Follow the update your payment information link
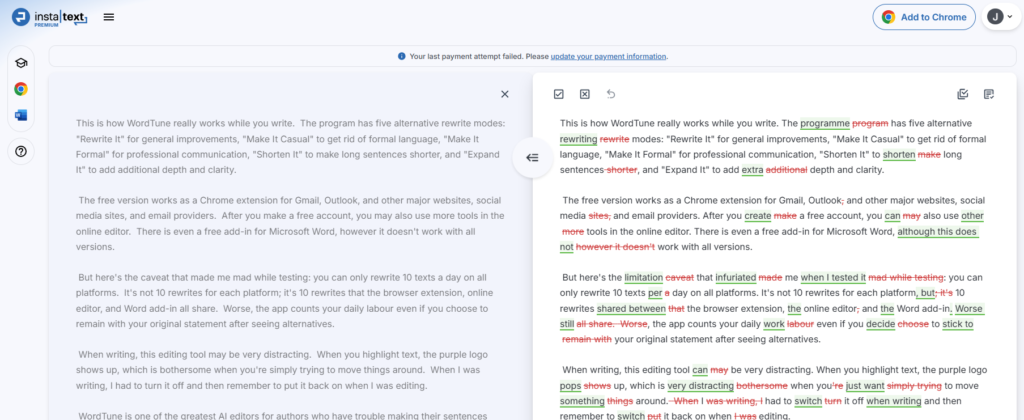 [x=608, y=56]
